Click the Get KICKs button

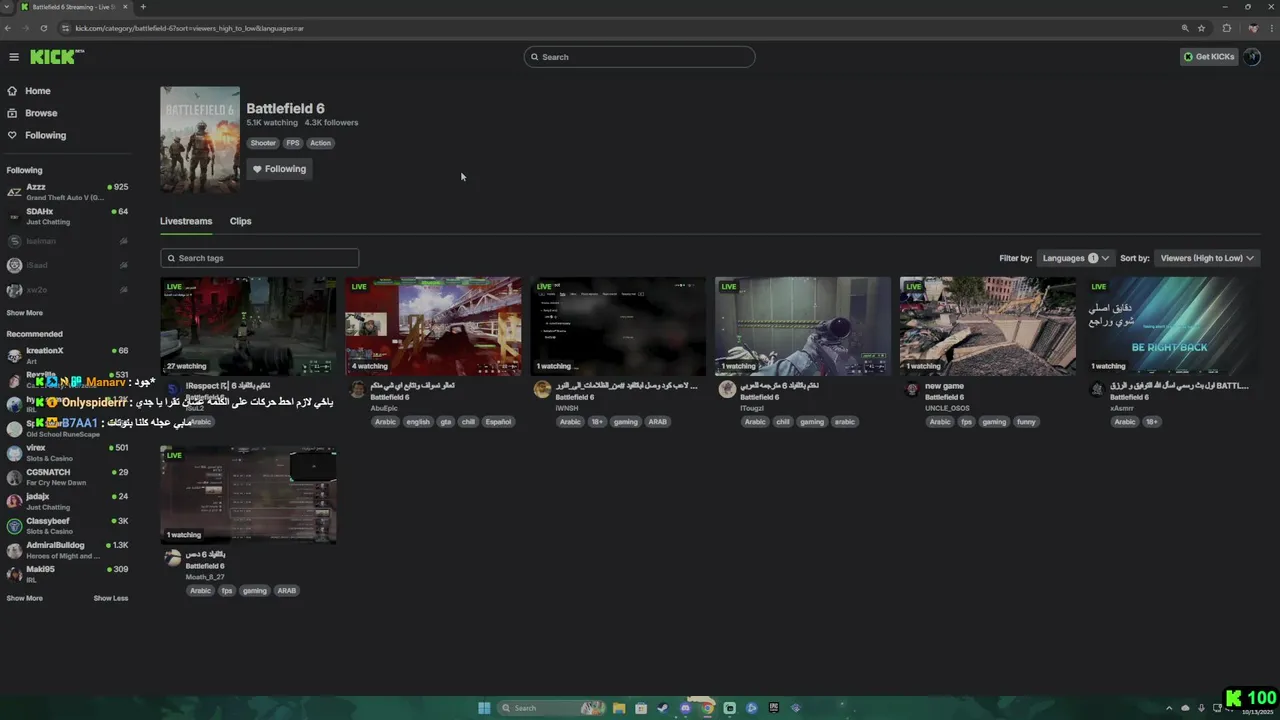point(1209,57)
